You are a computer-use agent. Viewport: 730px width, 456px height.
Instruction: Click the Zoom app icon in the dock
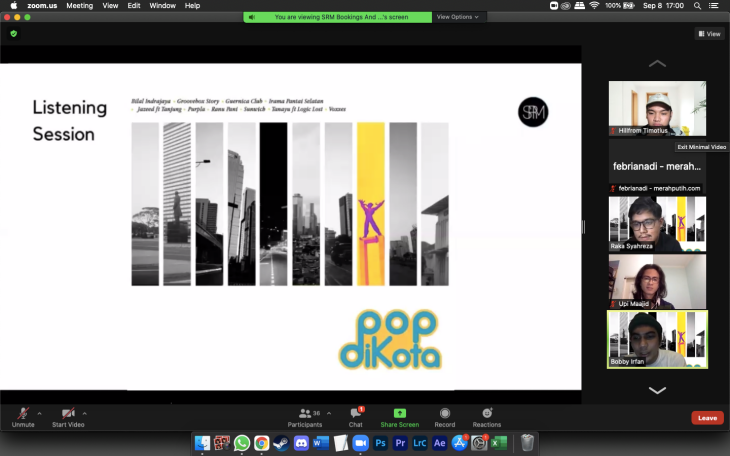pyautogui.click(x=360, y=443)
